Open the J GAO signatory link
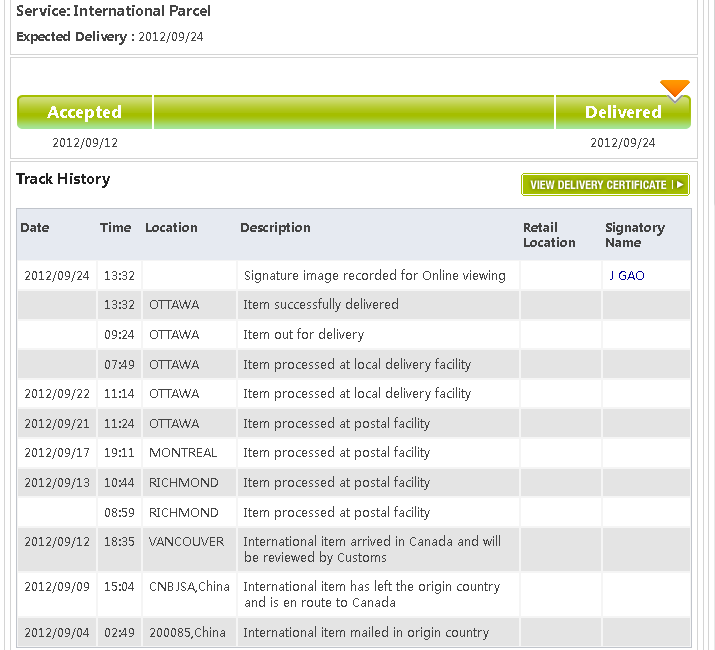The width and height of the screenshot is (715, 650). 627,276
